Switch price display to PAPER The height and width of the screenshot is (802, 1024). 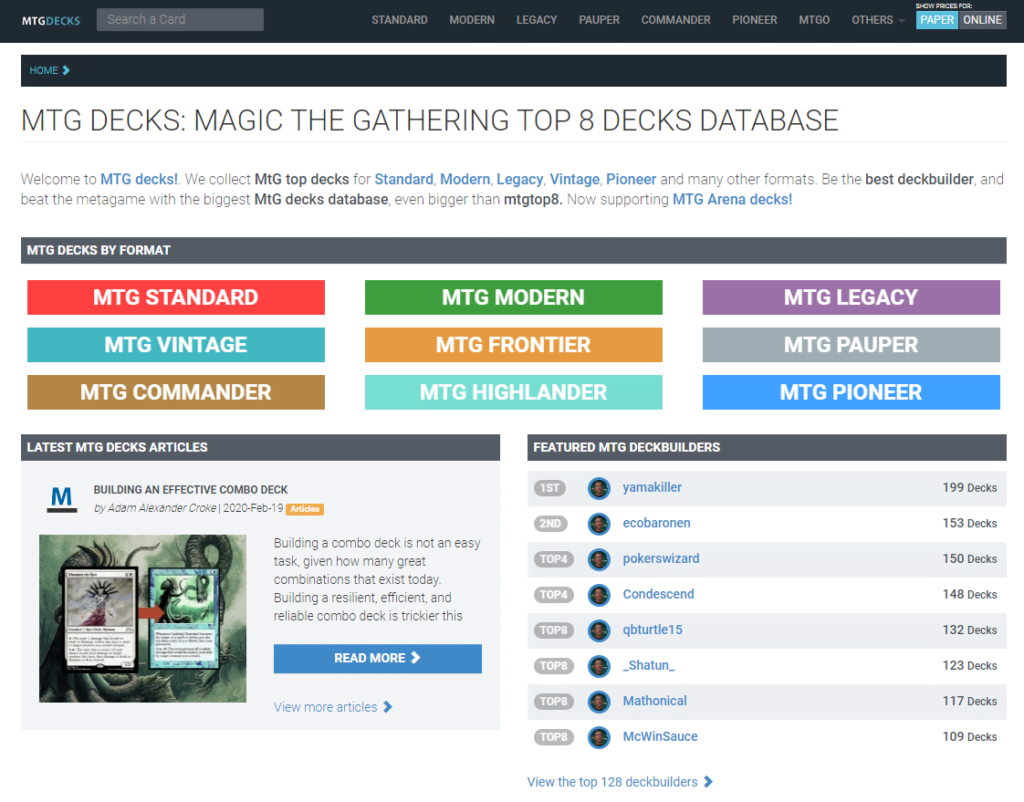point(937,20)
